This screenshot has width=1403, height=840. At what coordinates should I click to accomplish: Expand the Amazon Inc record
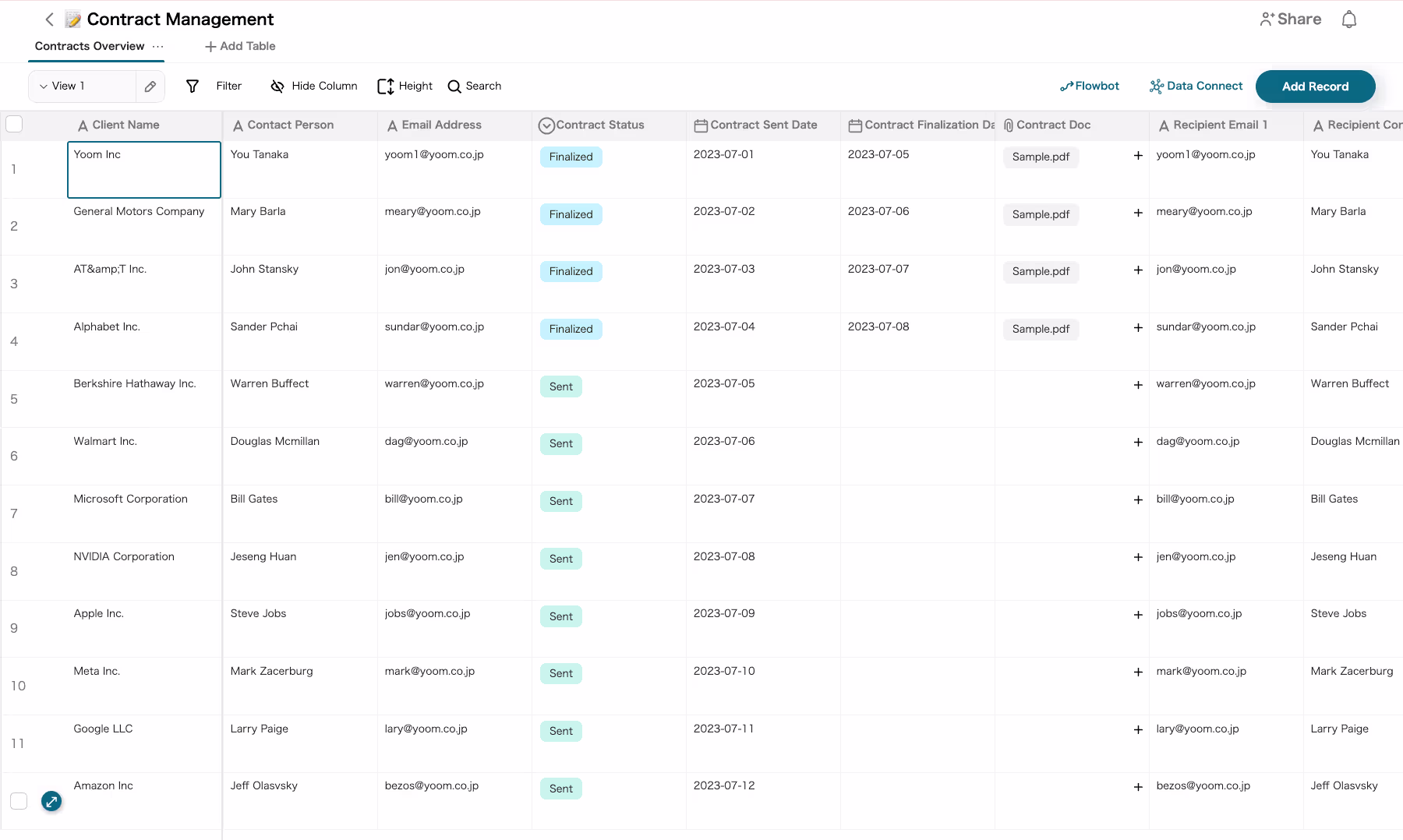(x=51, y=801)
